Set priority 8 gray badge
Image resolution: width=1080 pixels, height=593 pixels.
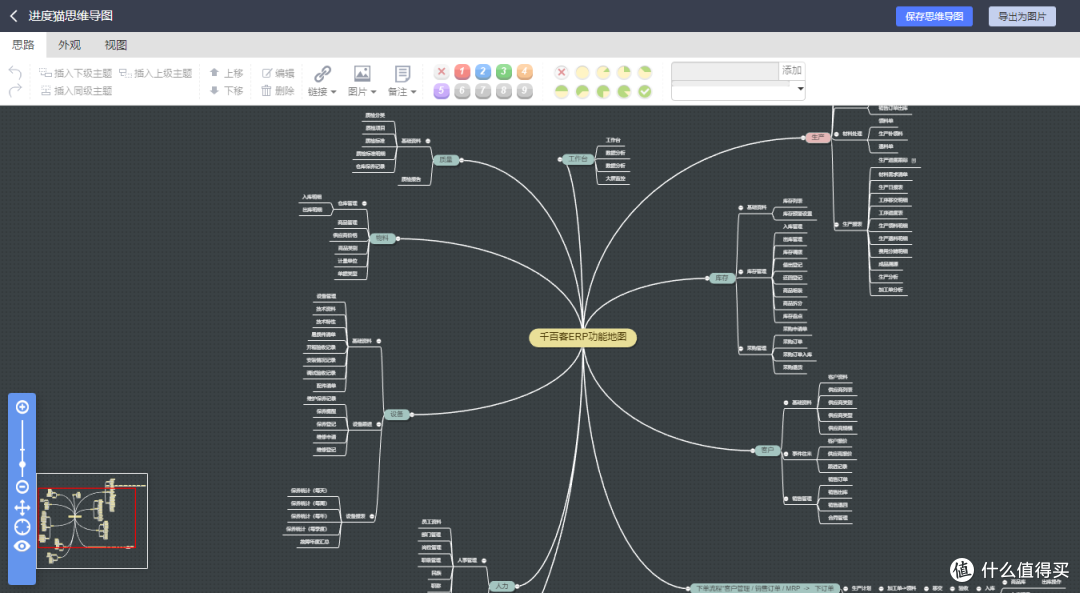503,91
